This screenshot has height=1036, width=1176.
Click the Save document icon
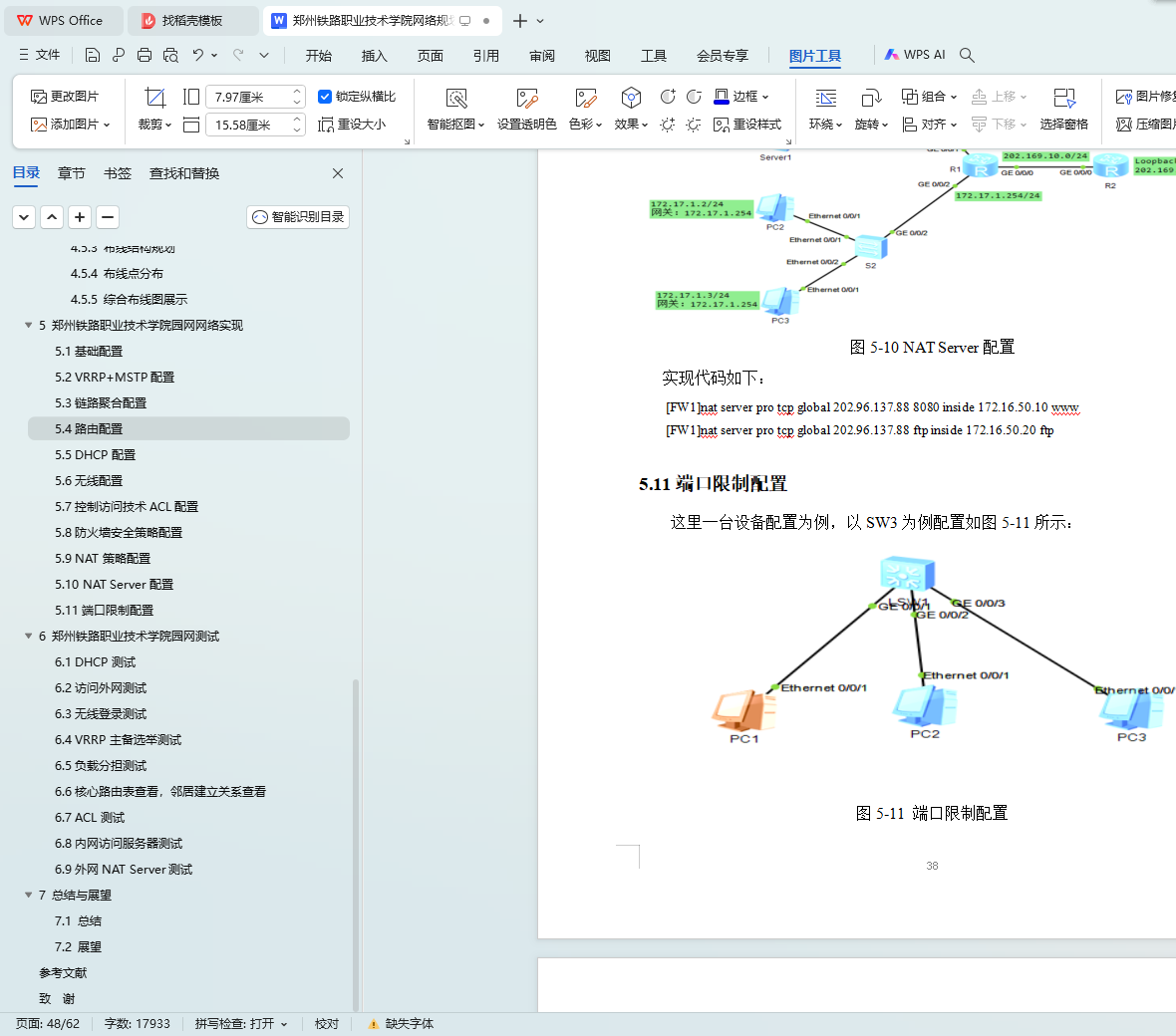tap(93, 55)
